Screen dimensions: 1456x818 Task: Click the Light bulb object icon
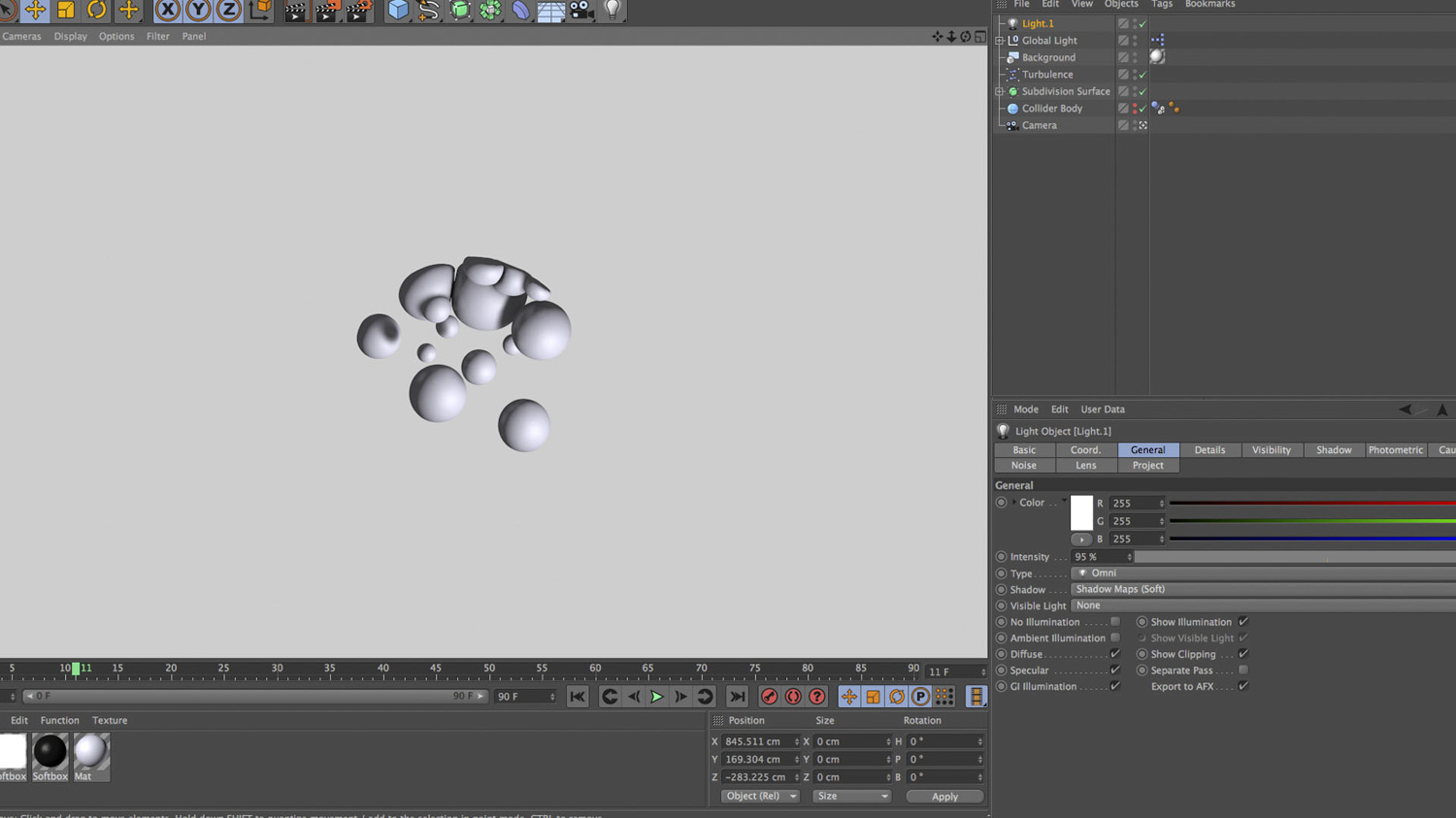point(612,10)
